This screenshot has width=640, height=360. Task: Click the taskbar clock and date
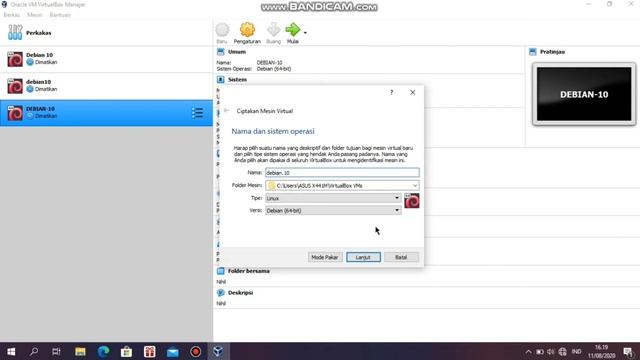click(x=601, y=352)
